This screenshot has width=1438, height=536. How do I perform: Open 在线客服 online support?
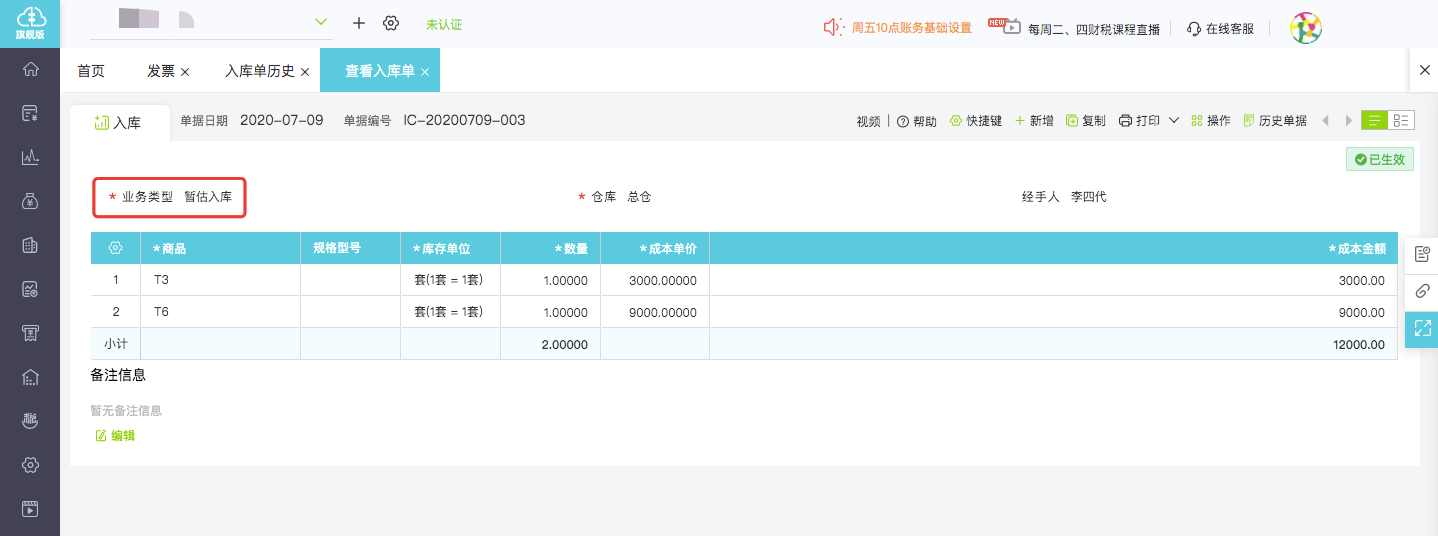(1220, 29)
